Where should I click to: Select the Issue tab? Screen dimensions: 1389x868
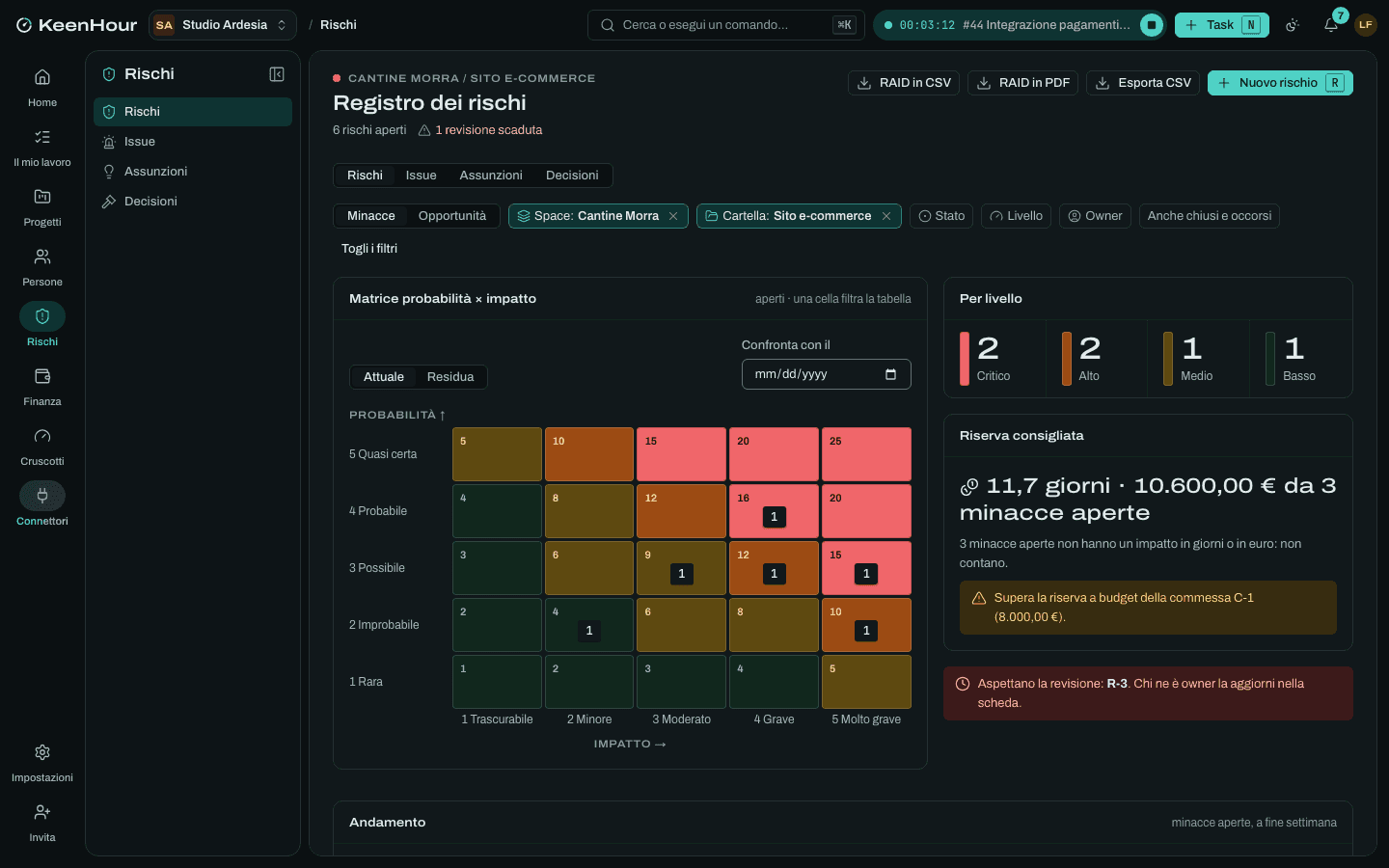[422, 176]
